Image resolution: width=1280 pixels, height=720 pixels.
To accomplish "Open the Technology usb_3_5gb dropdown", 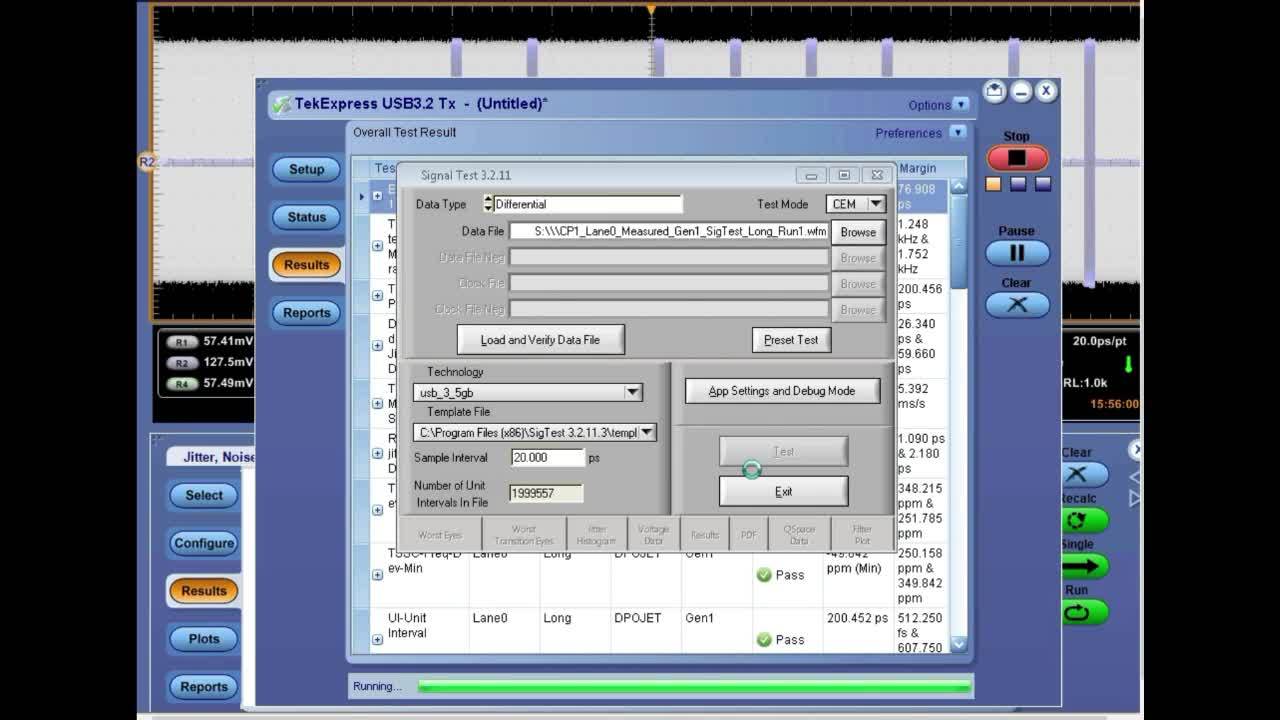I will pyautogui.click(x=632, y=392).
